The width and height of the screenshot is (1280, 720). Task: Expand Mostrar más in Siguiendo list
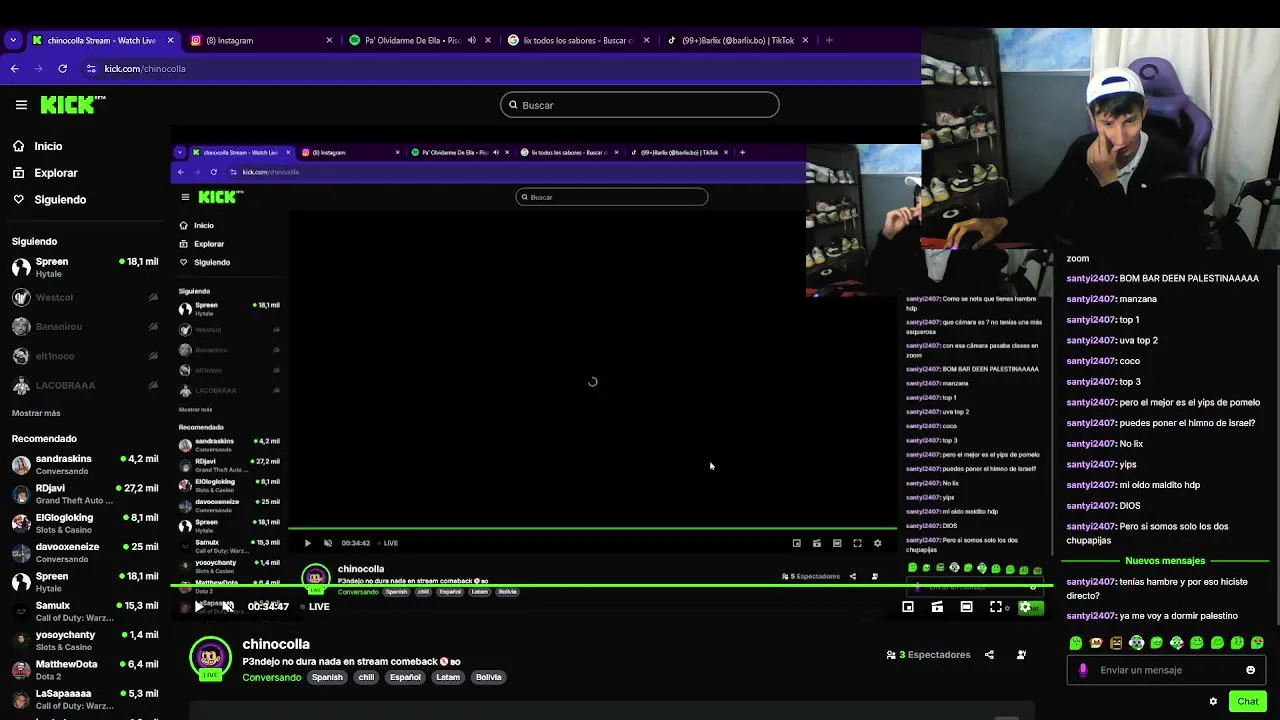[x=36, y=413]
